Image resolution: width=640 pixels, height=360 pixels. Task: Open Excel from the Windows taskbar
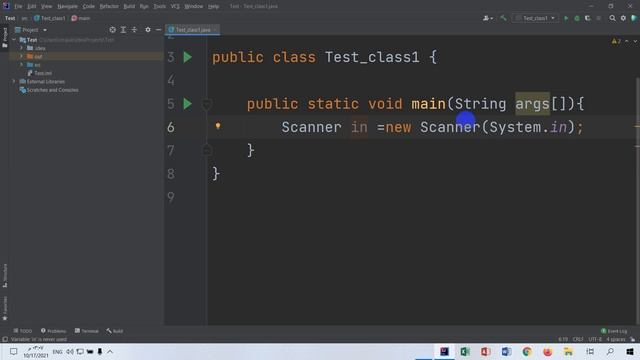(465, 351)
